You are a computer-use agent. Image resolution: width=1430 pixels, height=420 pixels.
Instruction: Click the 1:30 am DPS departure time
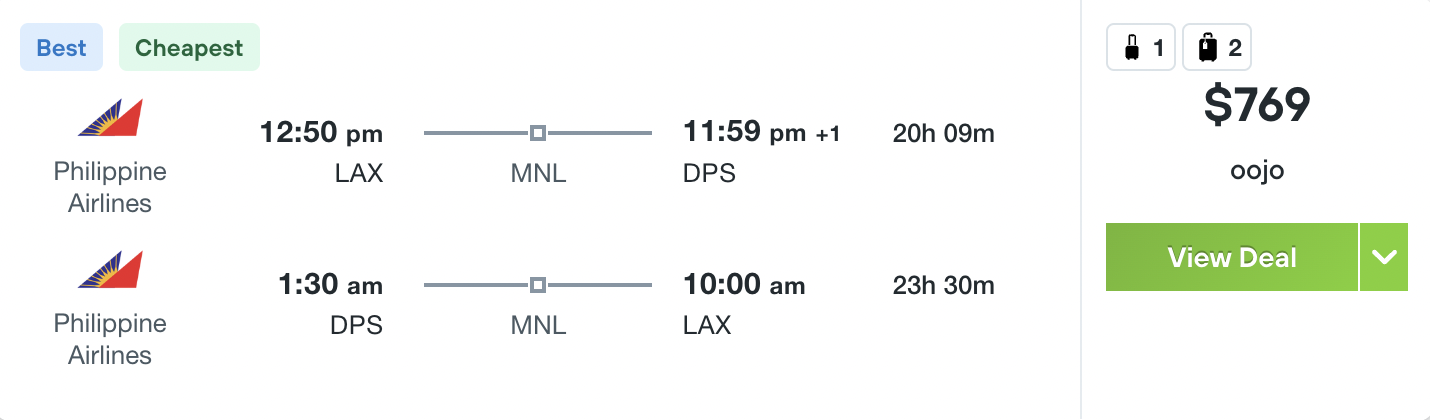330,285
